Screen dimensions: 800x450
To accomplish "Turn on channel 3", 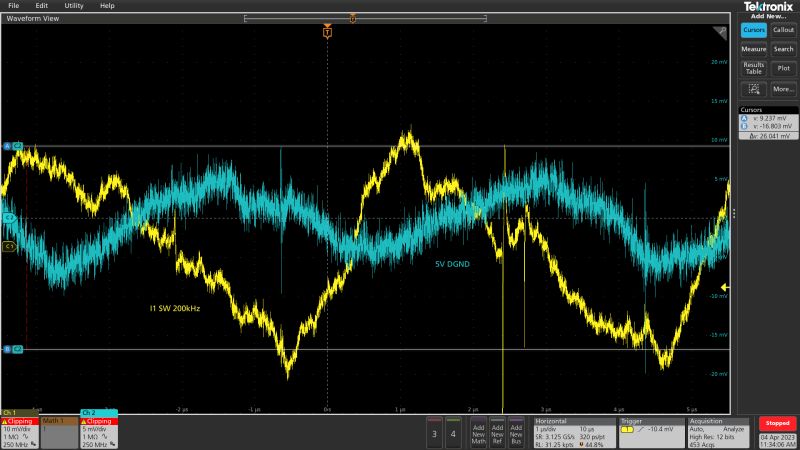I will pos(434,433).
